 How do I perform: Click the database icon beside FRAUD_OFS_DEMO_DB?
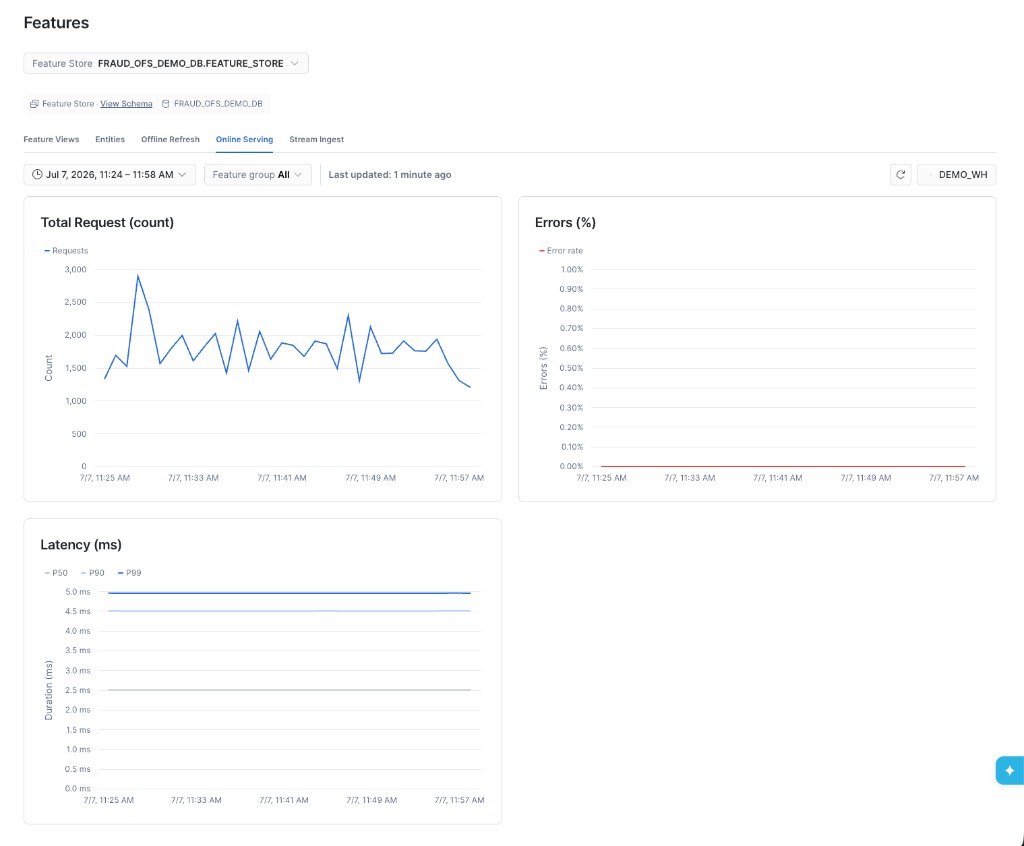pyautogui.click(x=165, y=104)
